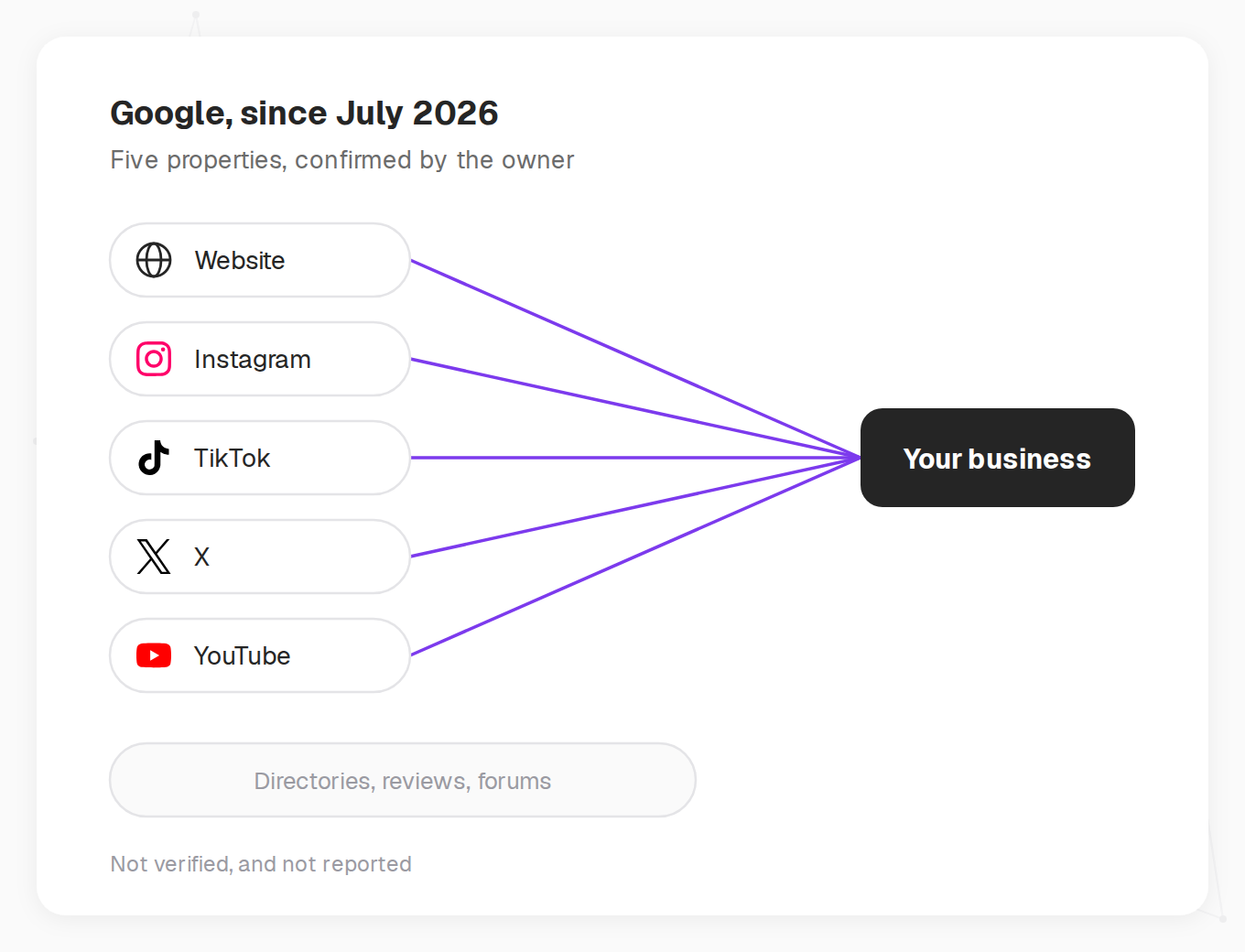Screen dimensions: 1245x952
Task: Select the X pill label
Action: [x=201, y=557]
